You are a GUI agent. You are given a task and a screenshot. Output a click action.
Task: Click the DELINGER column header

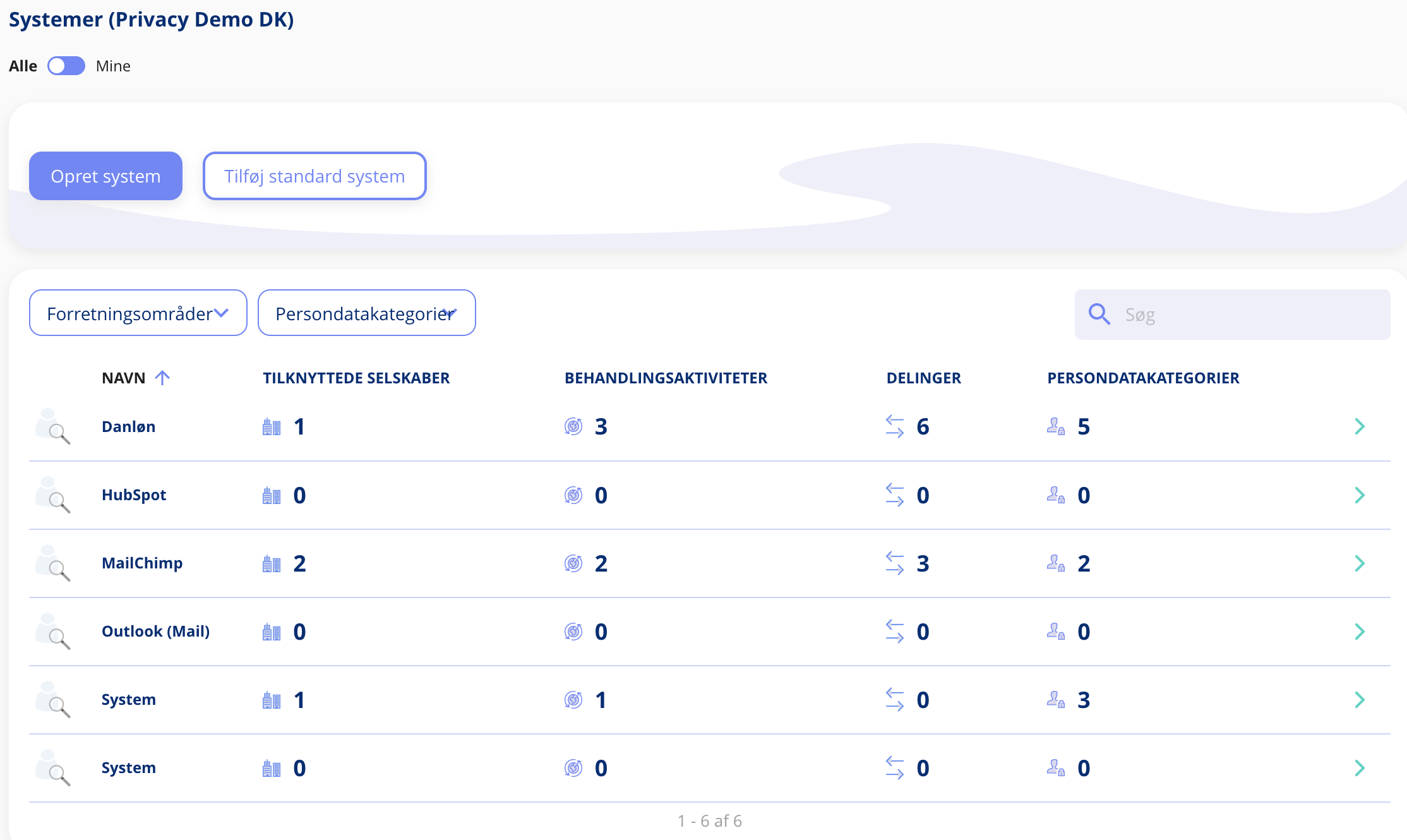(x=923, y=378)
